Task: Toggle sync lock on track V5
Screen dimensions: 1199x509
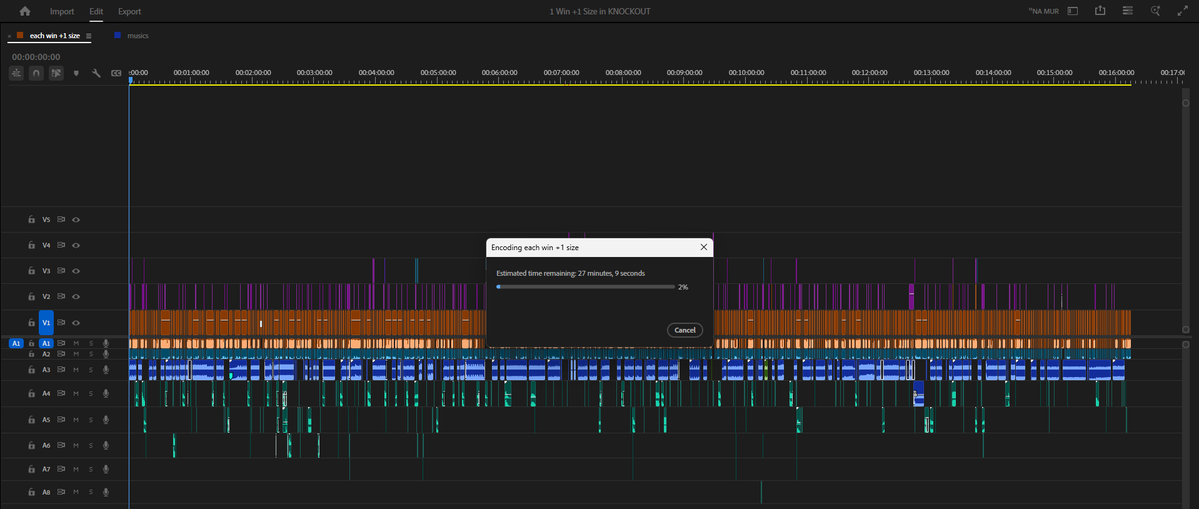Action: tap(61, 220)
